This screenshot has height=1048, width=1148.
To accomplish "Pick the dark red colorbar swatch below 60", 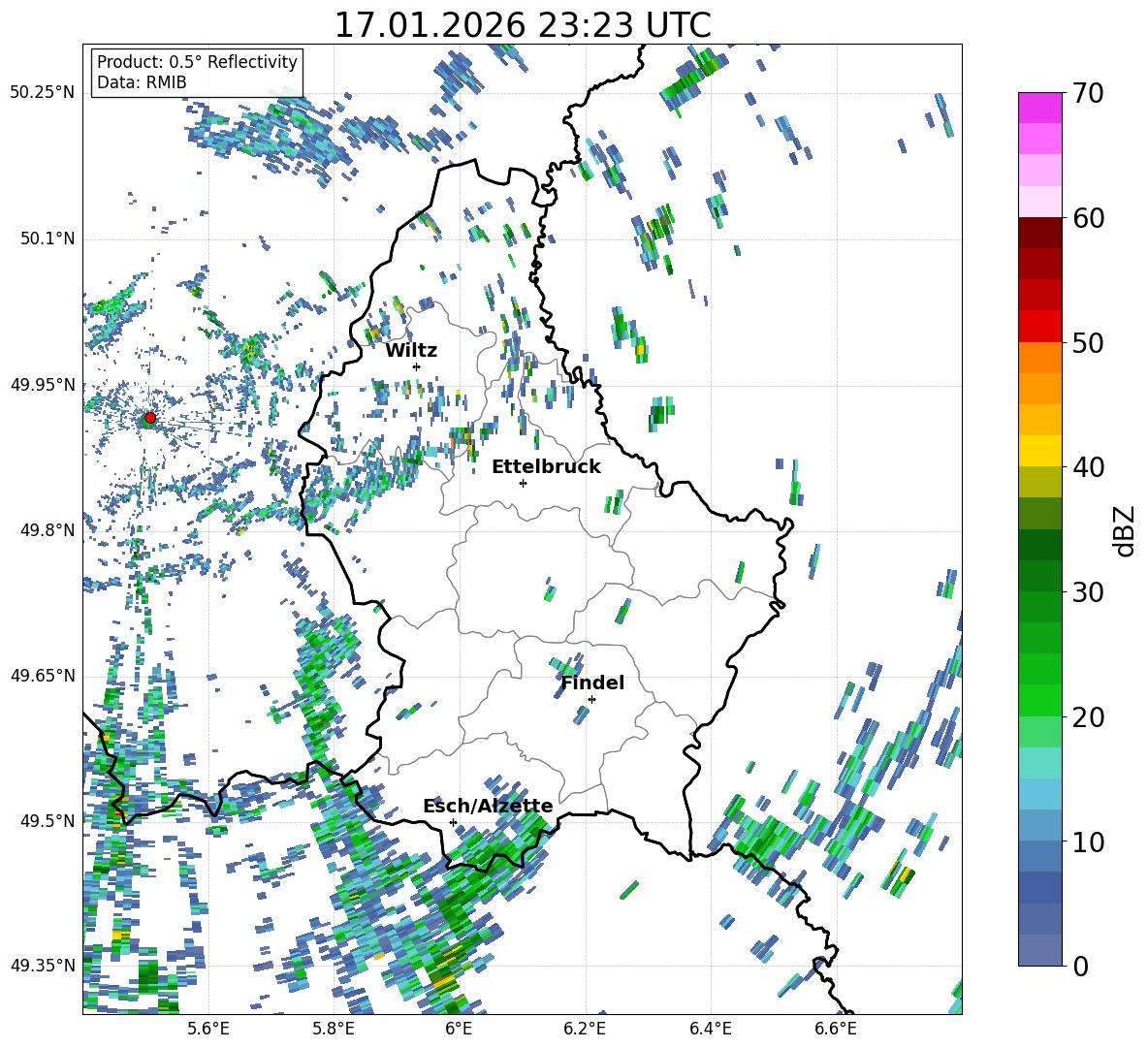I will (x=1039, y=233).
